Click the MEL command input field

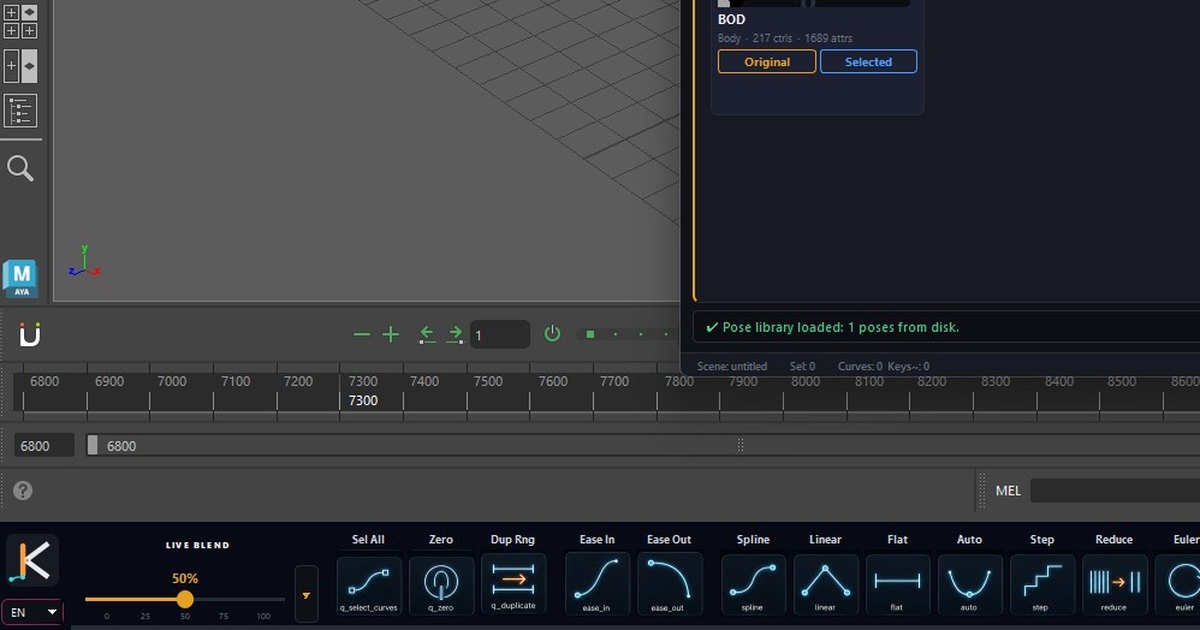[x=1115, y=491]
